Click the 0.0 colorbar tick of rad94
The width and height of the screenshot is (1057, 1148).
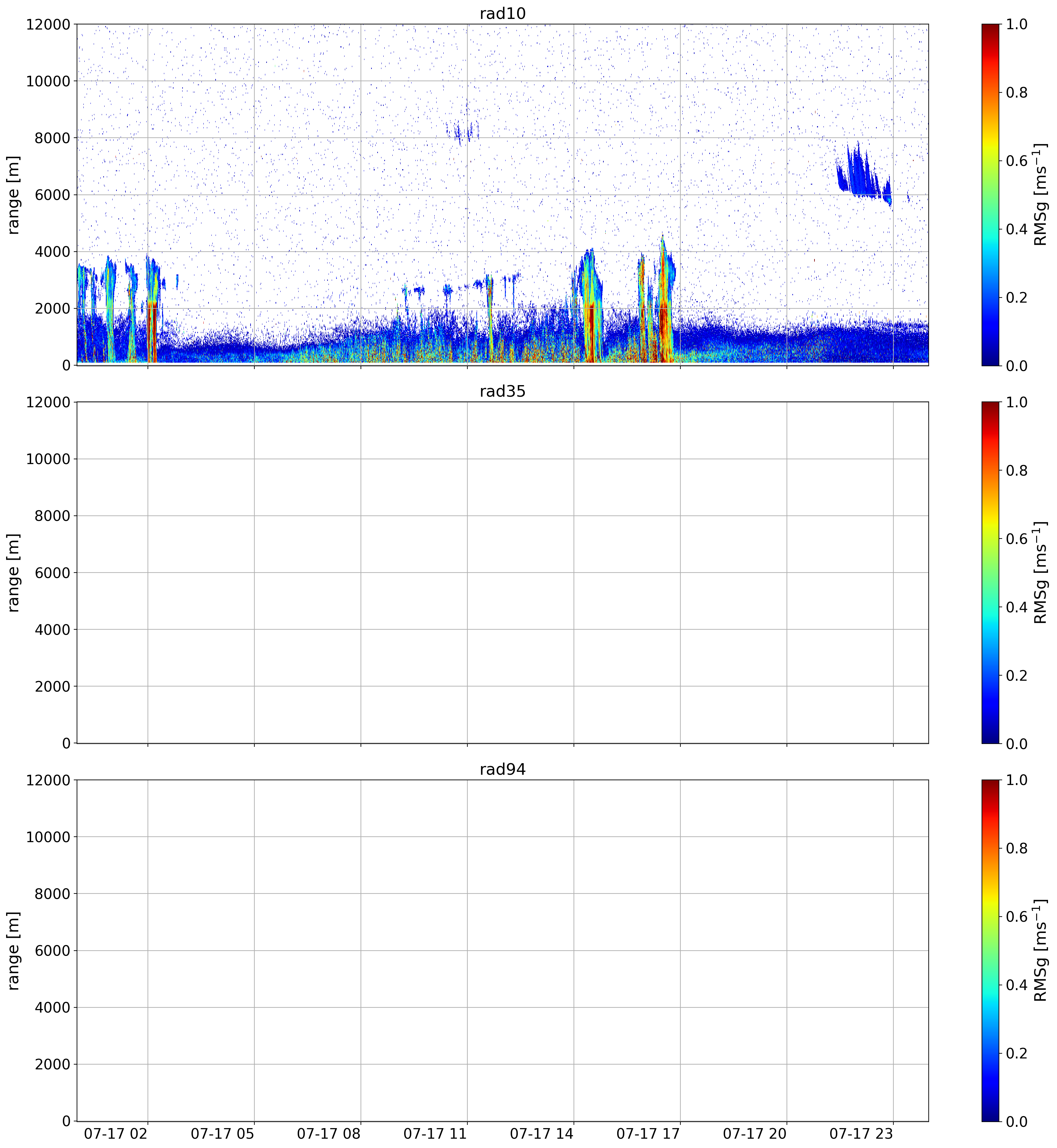[1017, 1122]
